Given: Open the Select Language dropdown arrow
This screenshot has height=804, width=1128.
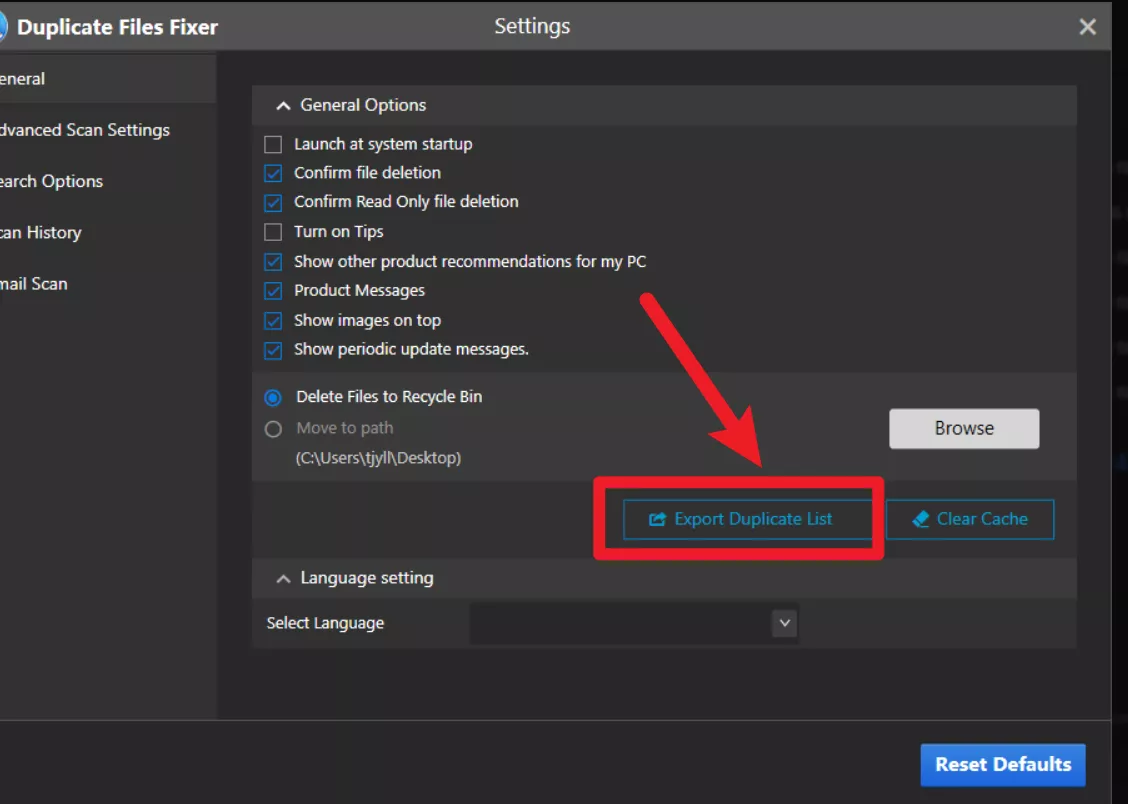Looking at the screenshot, I should click(785, 623).
